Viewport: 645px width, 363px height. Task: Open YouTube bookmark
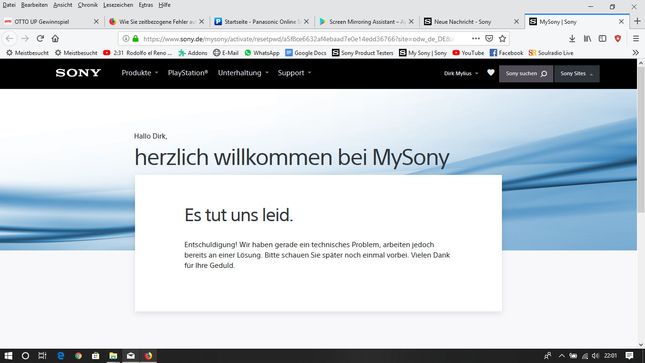pyautogui.click(x=468, y=53)
